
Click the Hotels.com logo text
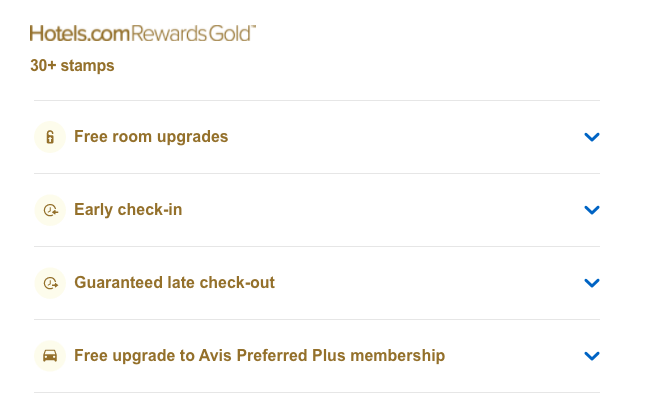pos(81,34)
